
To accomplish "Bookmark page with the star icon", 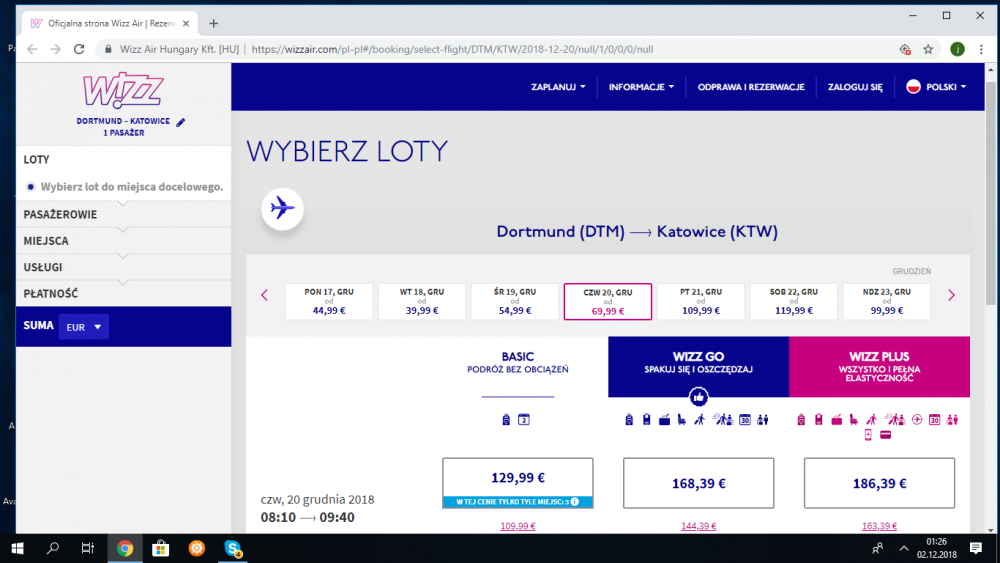I will [x=928, y=48].
